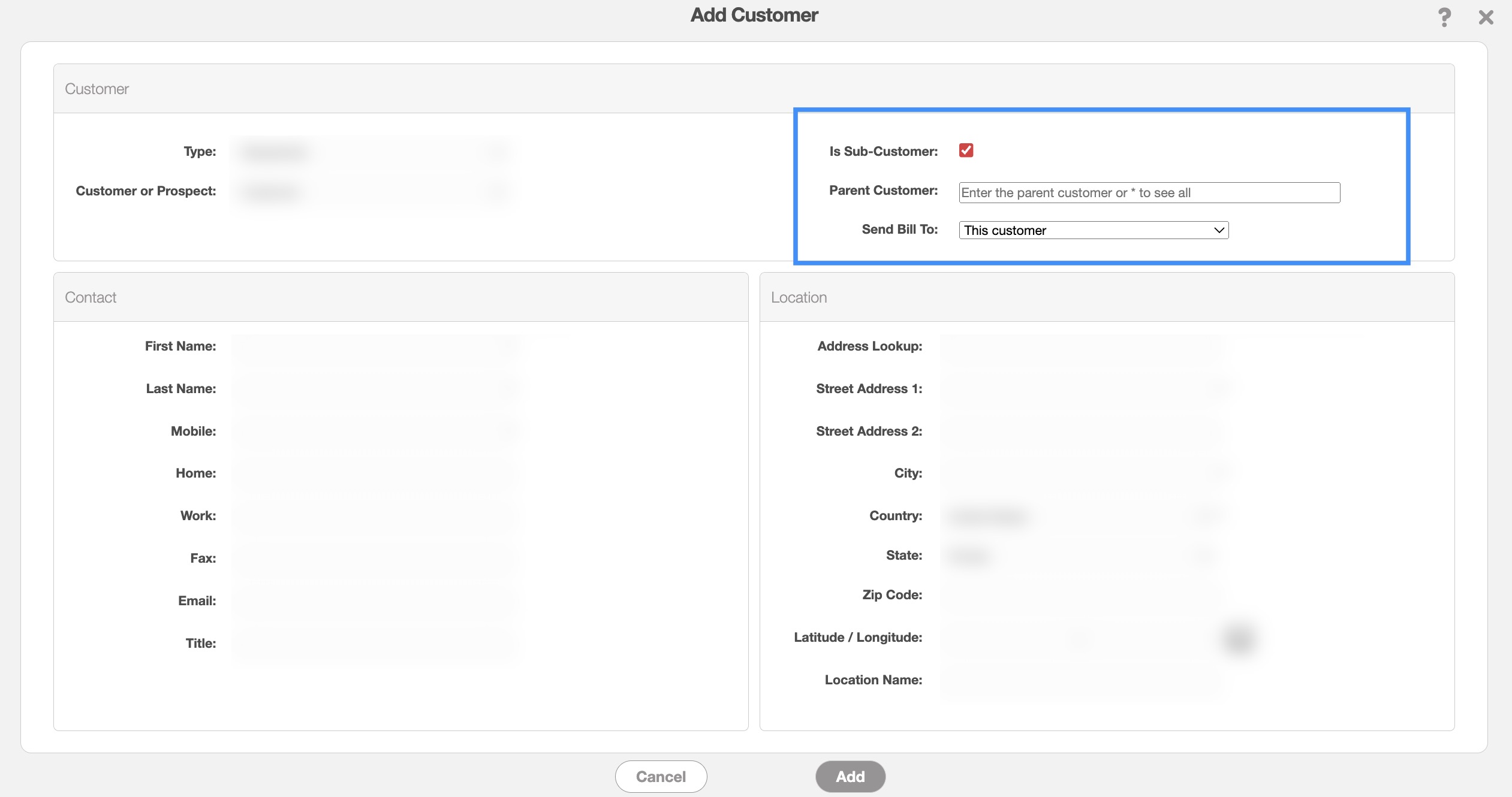Open the Customer or Prospect dropdown
The image size is (1512, 797).
coord(373,192)
